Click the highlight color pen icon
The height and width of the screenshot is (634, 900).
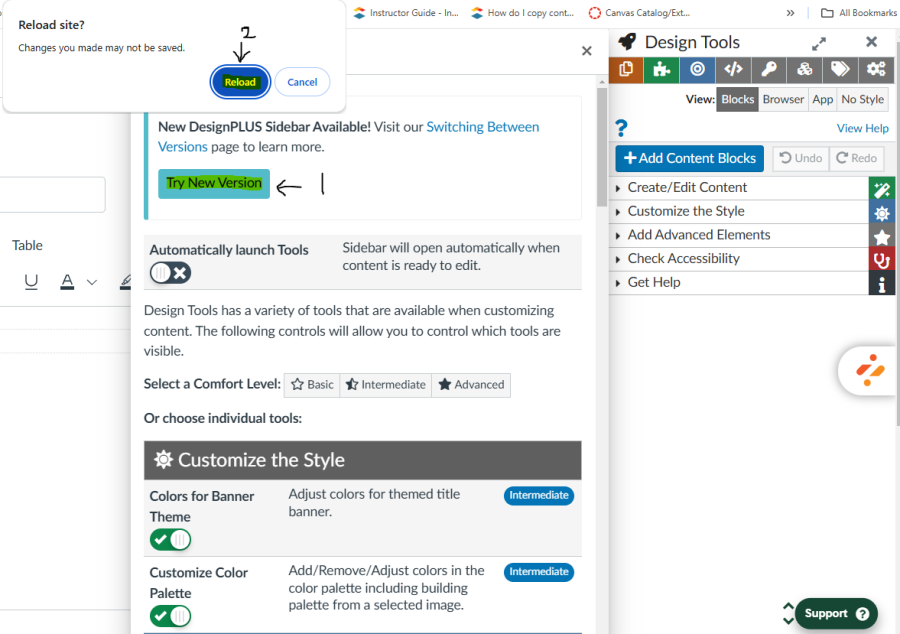coord(126,282)
